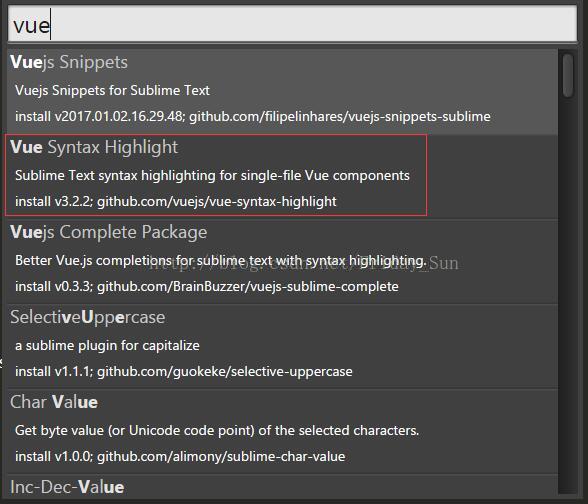Click the selective-uppercase v1.1.1 install line

coord(184,372)
